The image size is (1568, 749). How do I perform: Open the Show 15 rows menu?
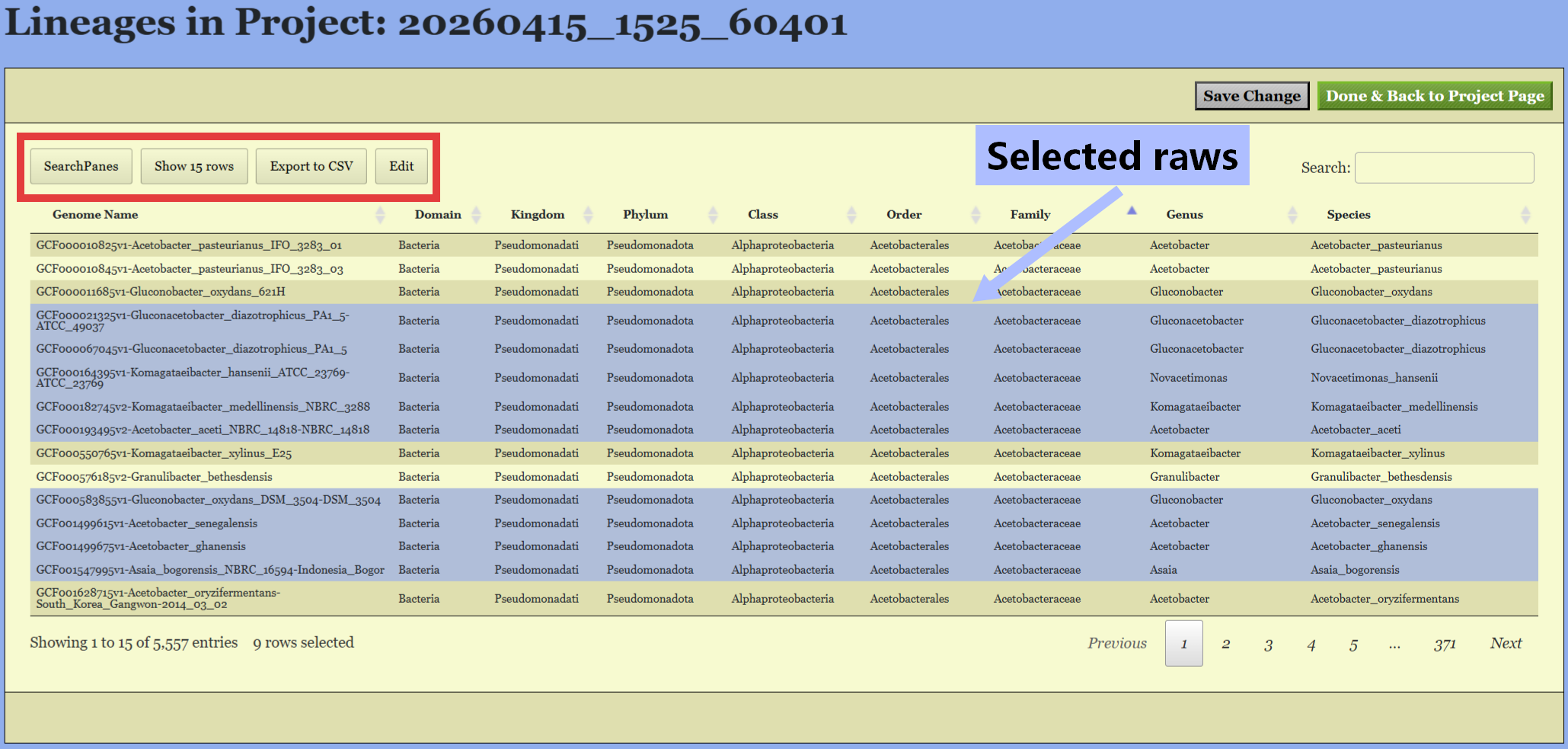point(194,166)
